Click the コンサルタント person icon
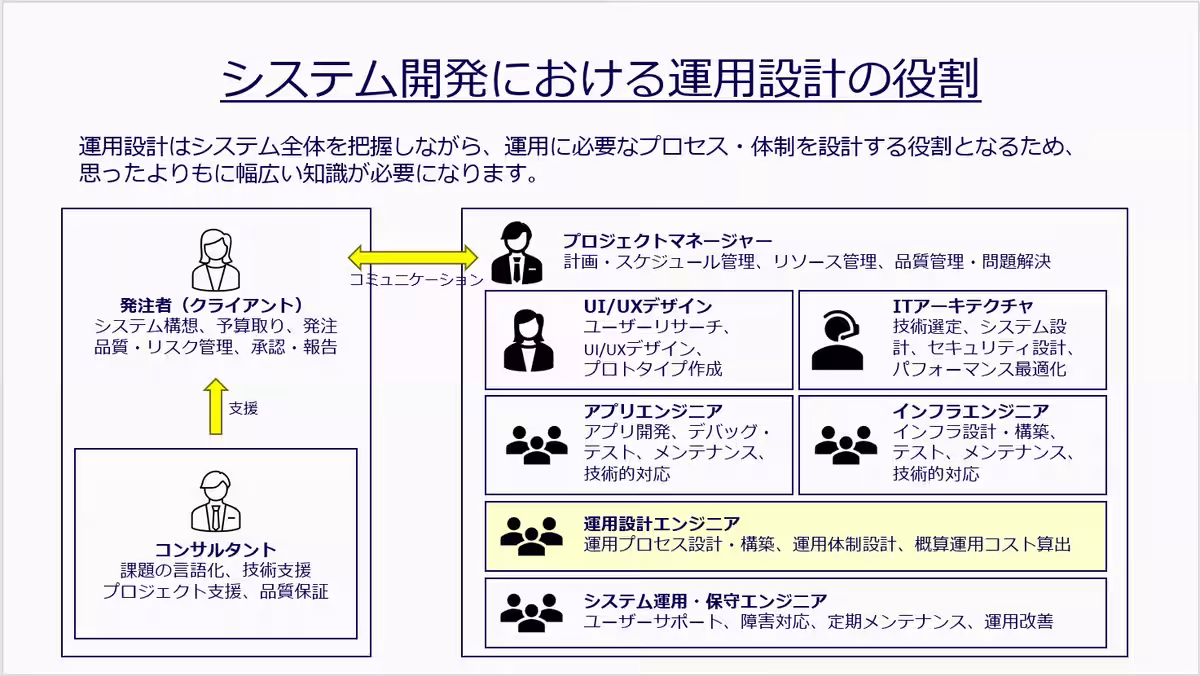 pos(213,500)
